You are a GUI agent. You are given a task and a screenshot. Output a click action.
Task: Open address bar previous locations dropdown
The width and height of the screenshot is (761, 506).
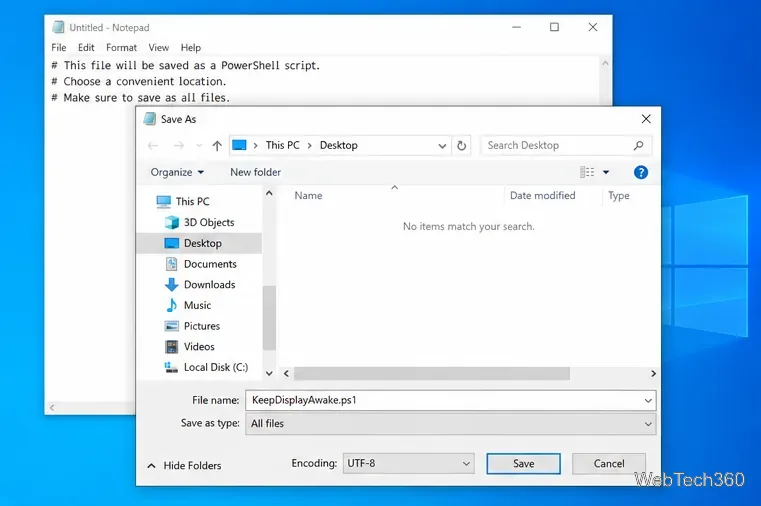[x=442, y=146]
